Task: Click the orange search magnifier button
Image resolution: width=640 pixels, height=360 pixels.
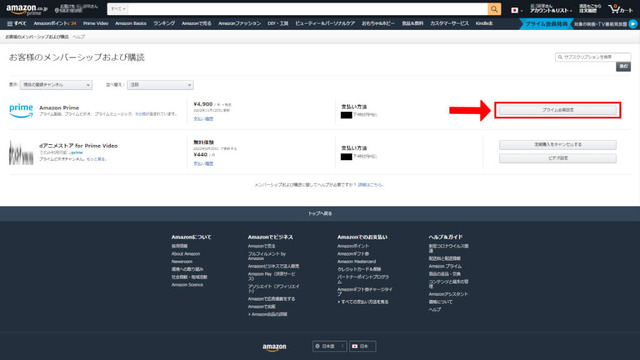Action: coord(494,9)
